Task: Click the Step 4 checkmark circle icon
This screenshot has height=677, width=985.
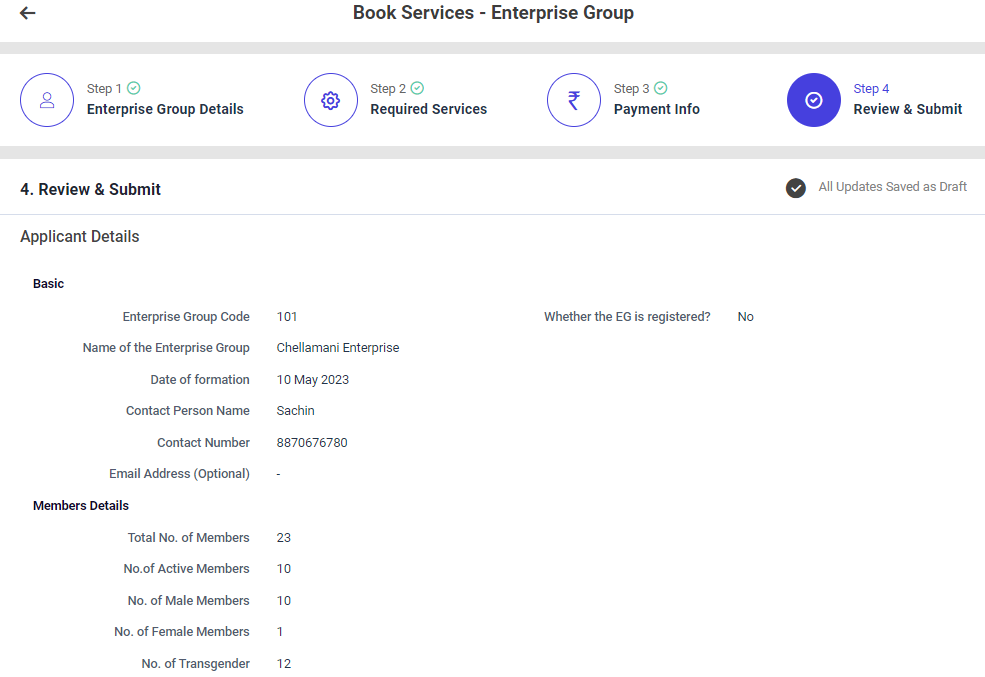Action: click(814, 100)
